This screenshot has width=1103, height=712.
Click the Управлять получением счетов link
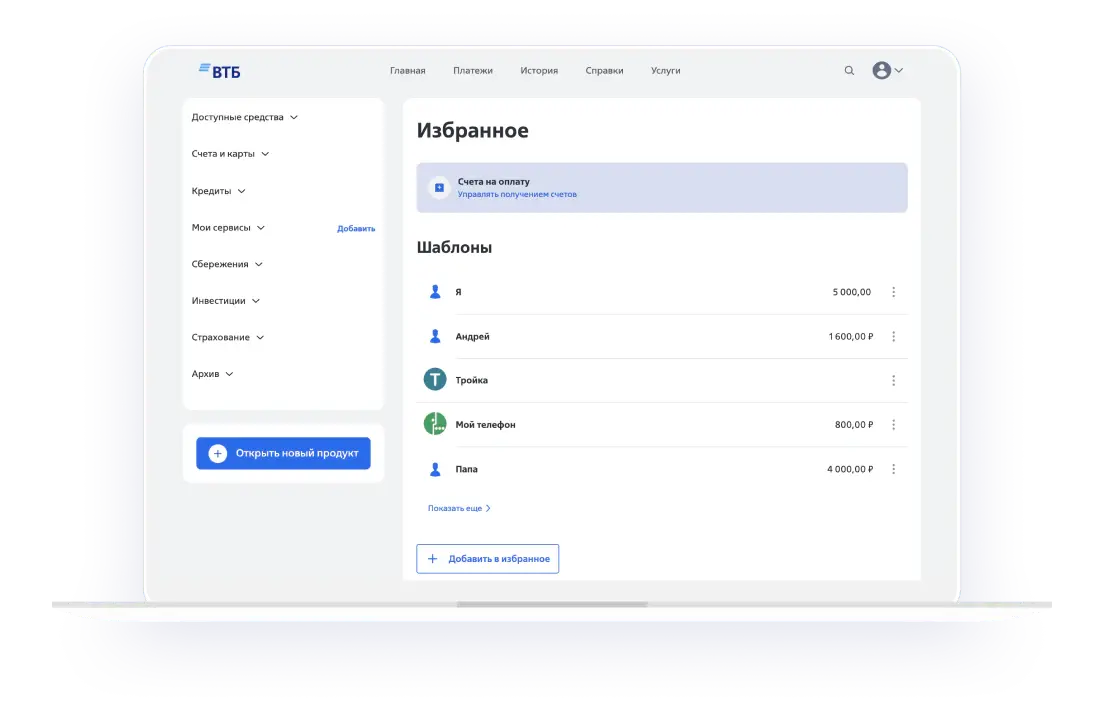click(x=517, y=194)
